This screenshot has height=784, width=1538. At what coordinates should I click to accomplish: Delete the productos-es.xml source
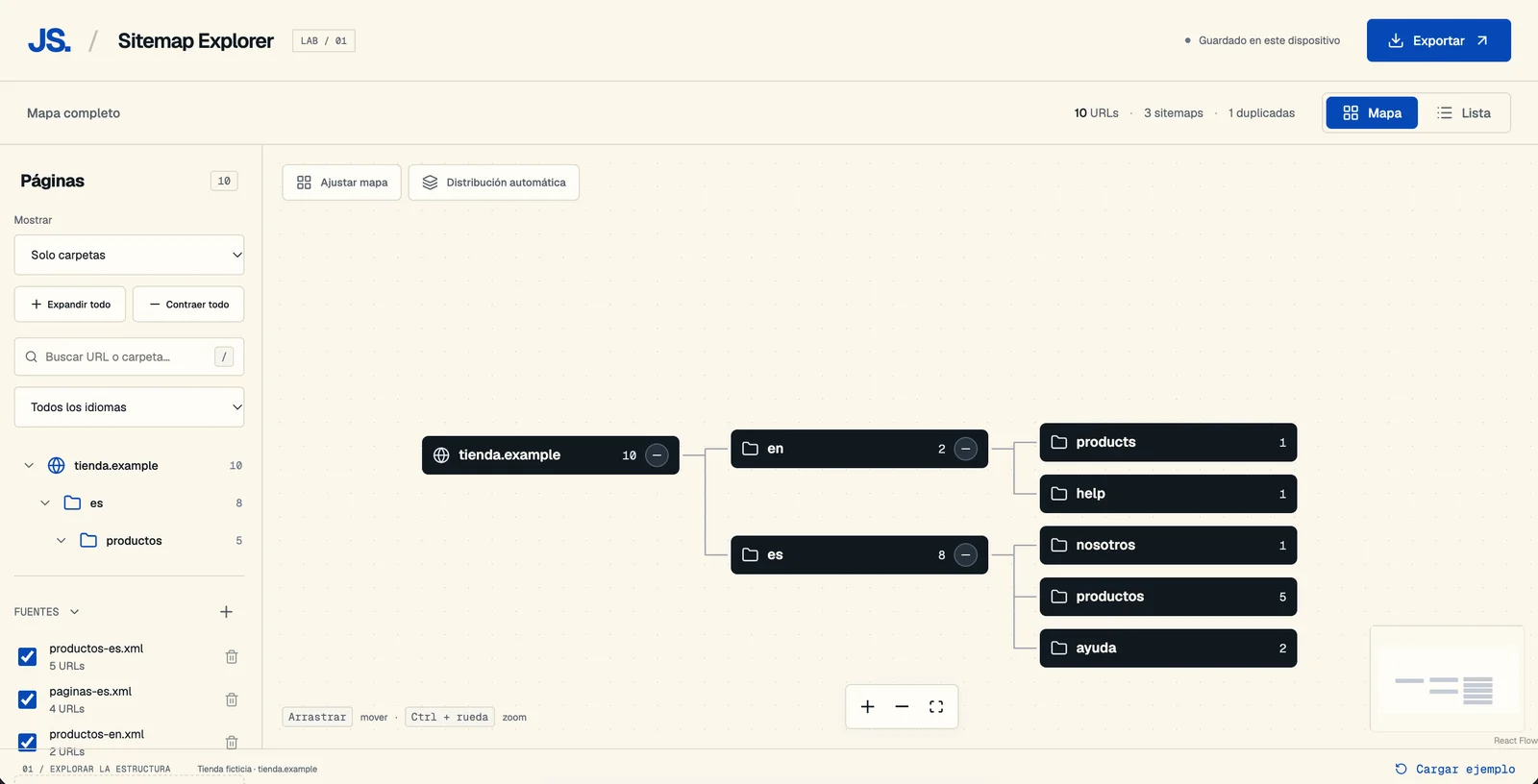(x=232, y=657)
